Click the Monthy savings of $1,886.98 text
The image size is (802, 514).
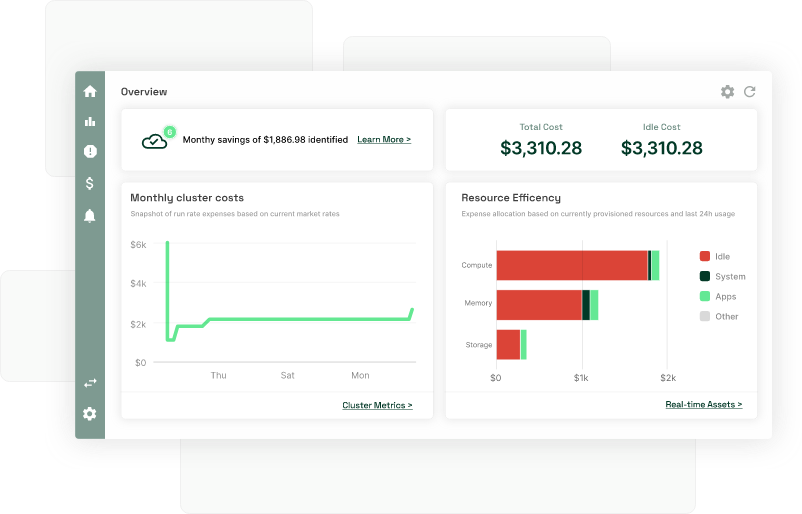(265, 140)
